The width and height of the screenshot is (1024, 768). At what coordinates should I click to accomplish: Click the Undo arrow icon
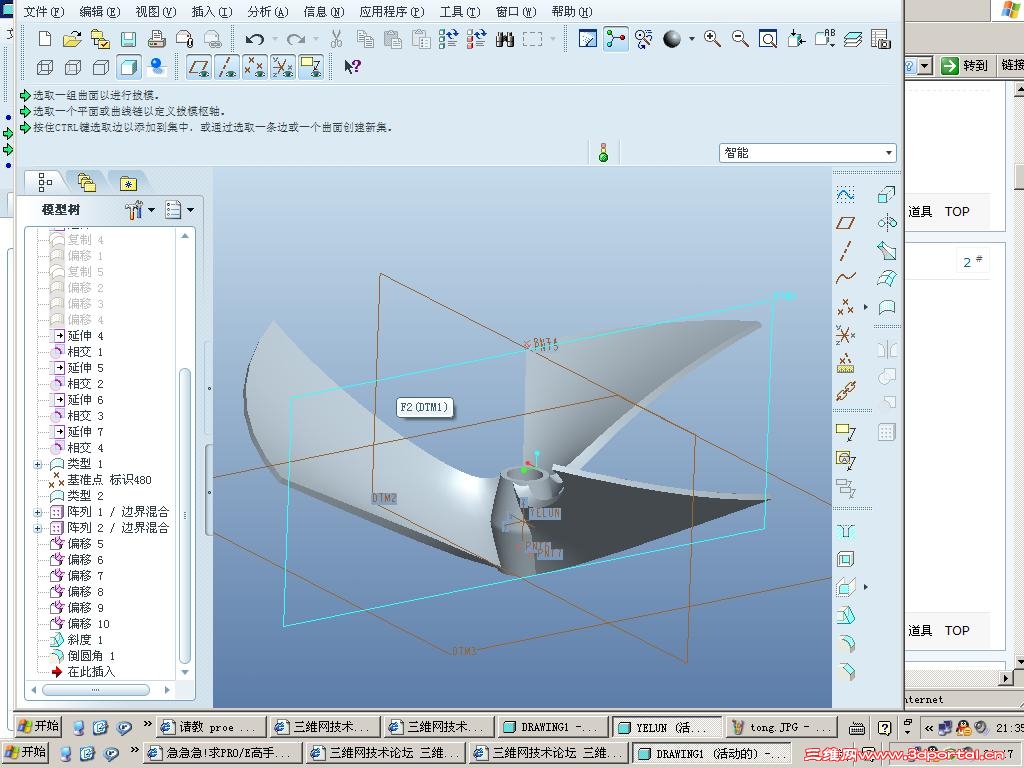pos(254,39)
